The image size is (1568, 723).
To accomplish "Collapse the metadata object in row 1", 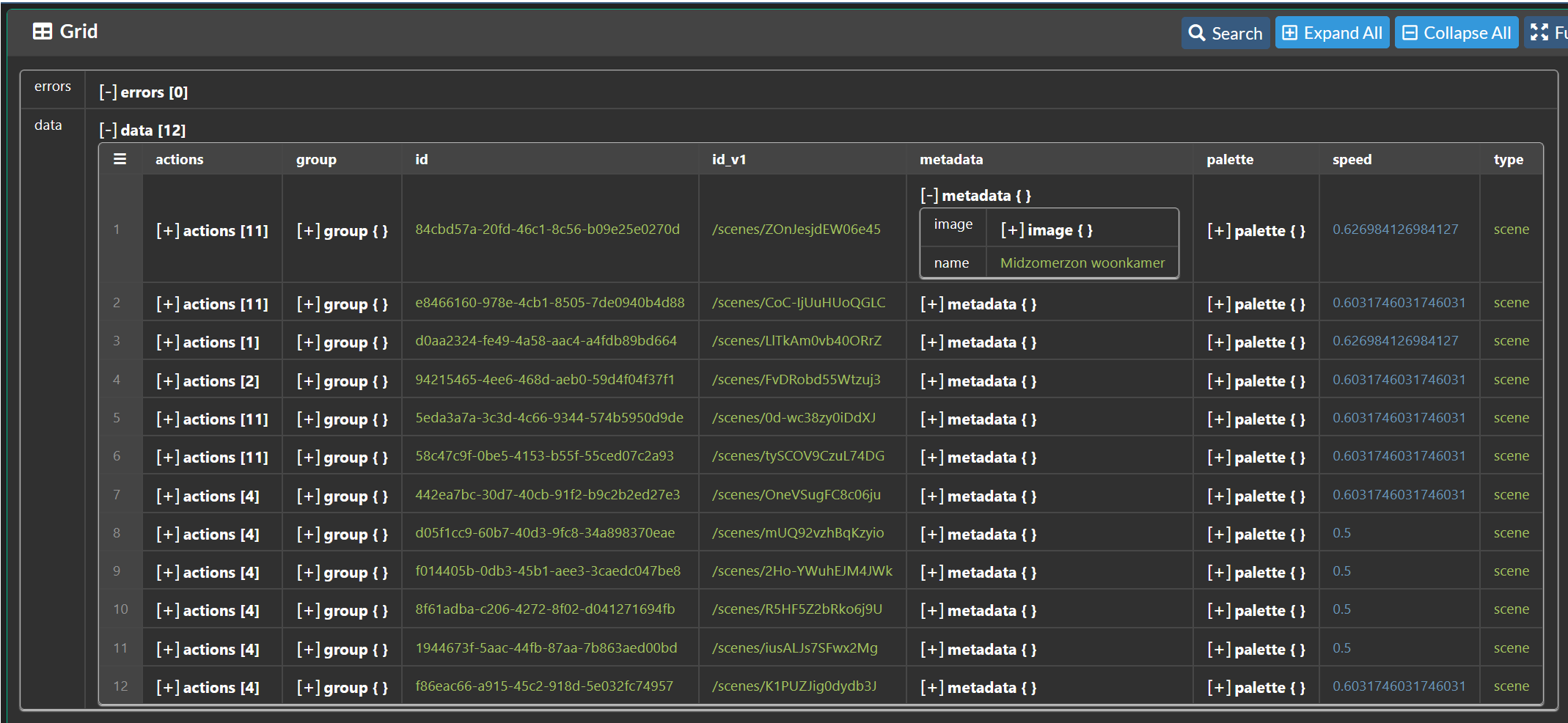I will [x=929, y=196].
